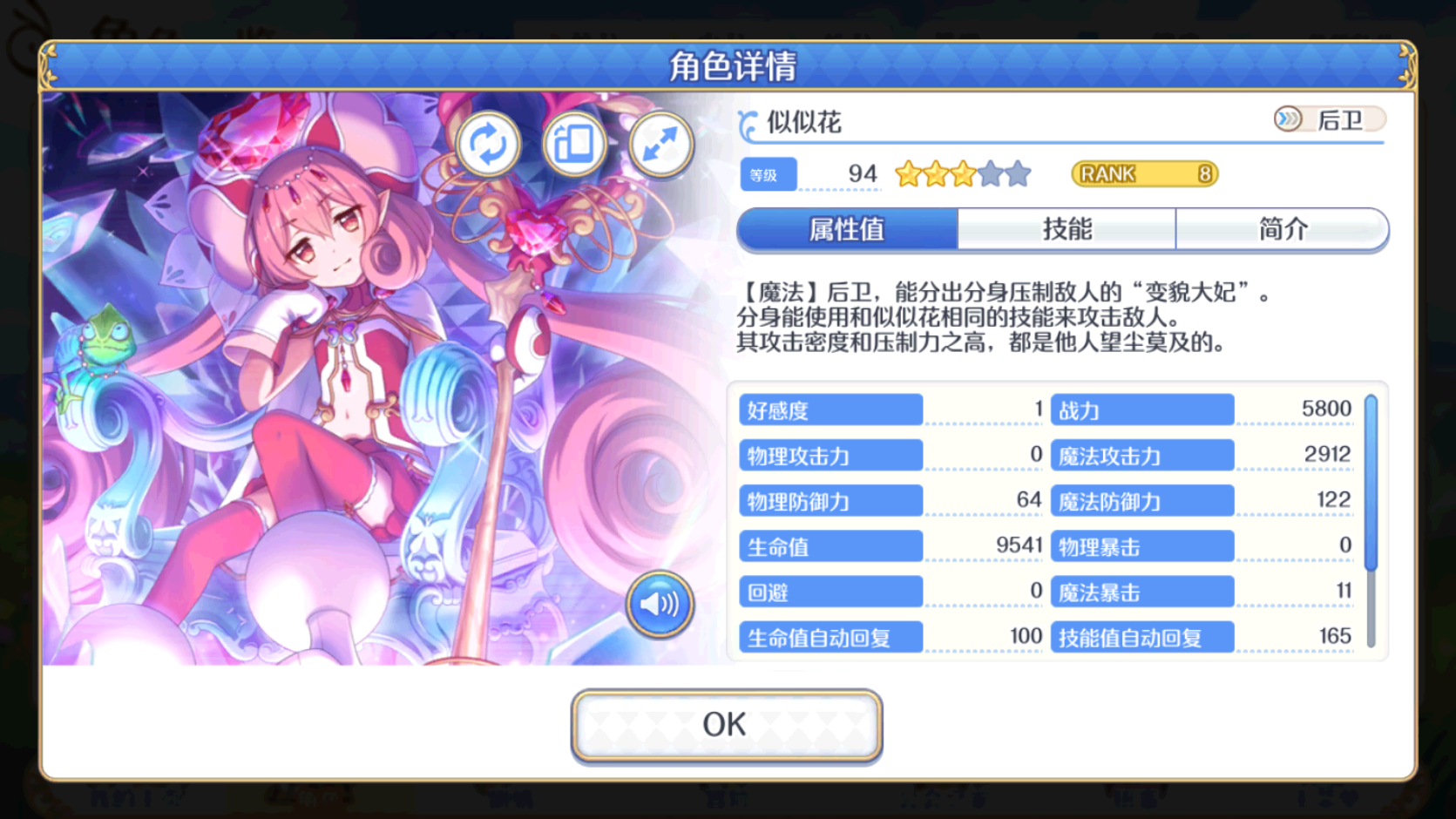Open the 简介 tab

(1282, 229)
